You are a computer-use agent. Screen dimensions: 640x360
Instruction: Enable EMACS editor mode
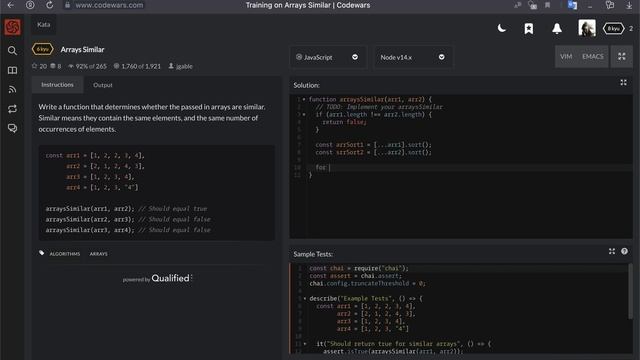point(592,56)
